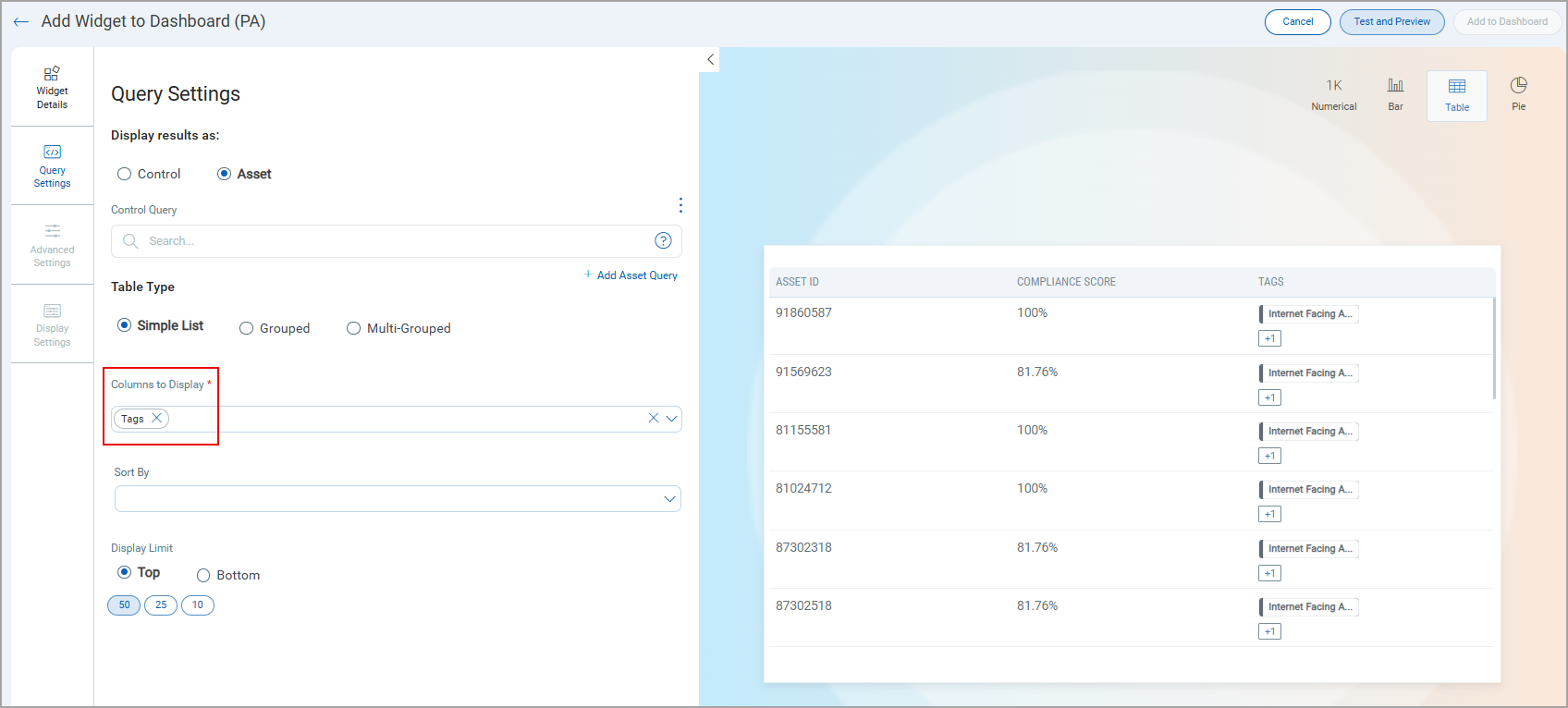Open the Widget Details sidebar section
This screenshot has height=708, width=1568.
coord(52,87)
